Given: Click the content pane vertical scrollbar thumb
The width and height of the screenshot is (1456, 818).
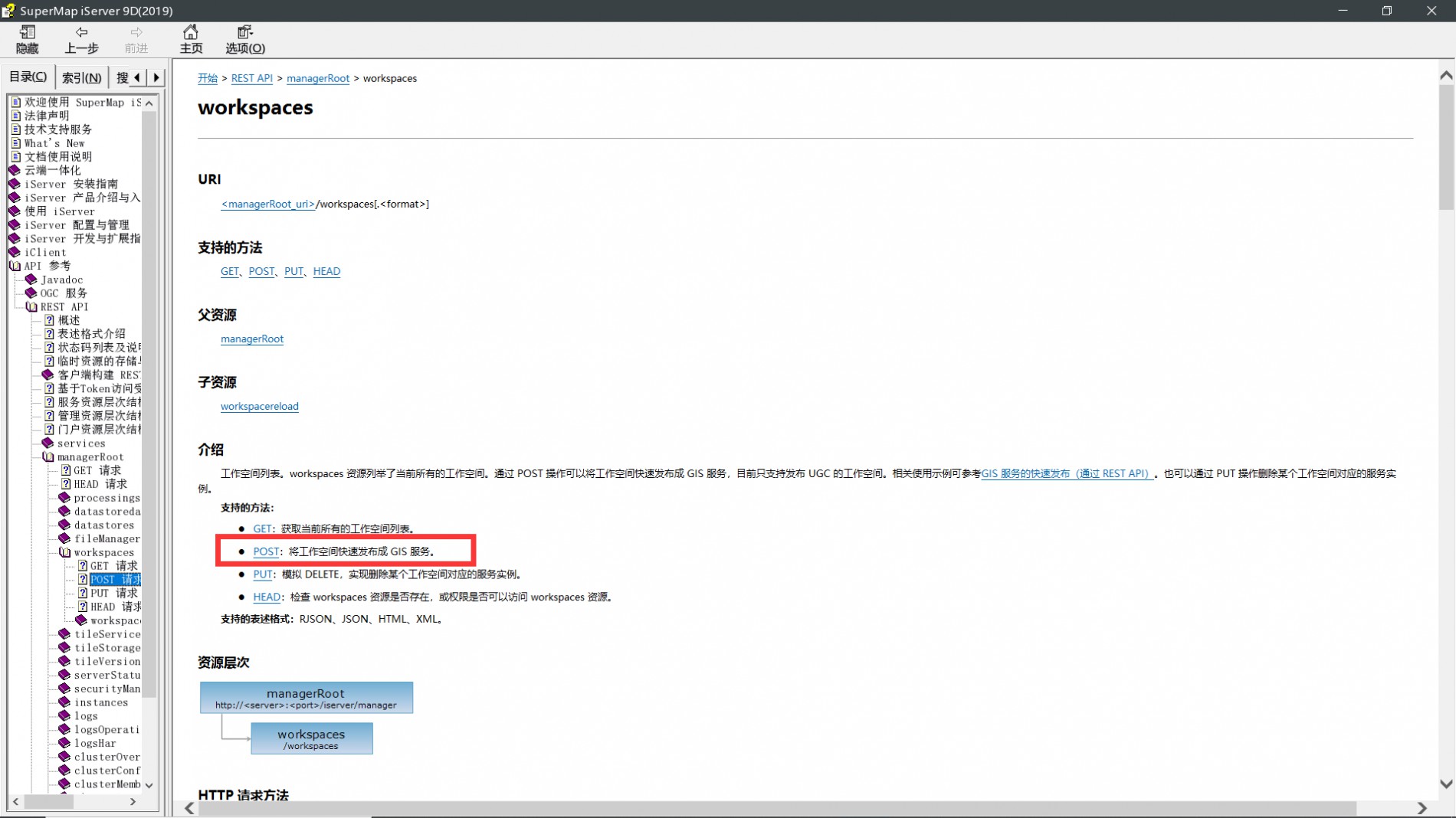Looking at the screenshot, I should [1446, 146].
